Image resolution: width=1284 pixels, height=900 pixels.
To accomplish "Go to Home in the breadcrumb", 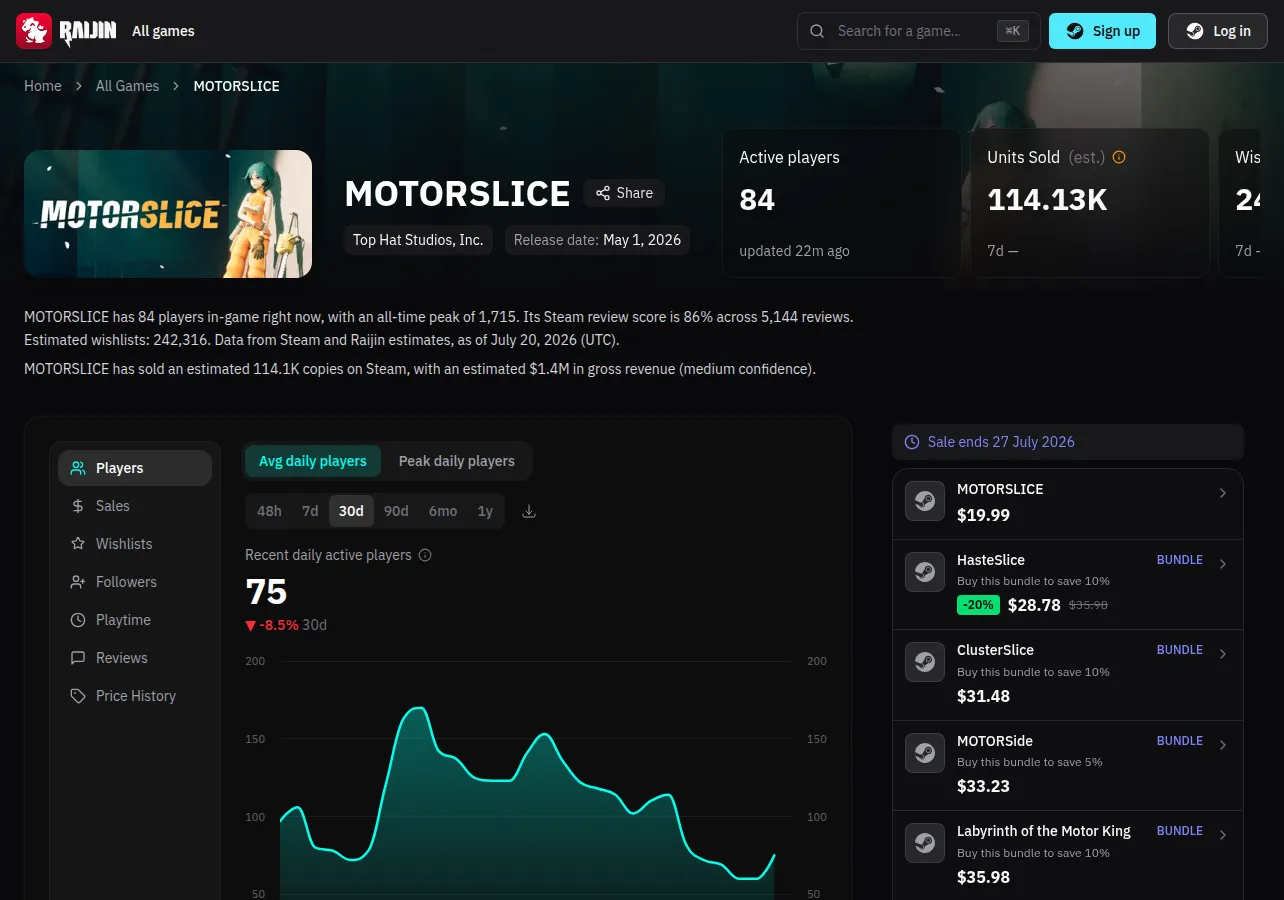I will [x=43, y=86].
